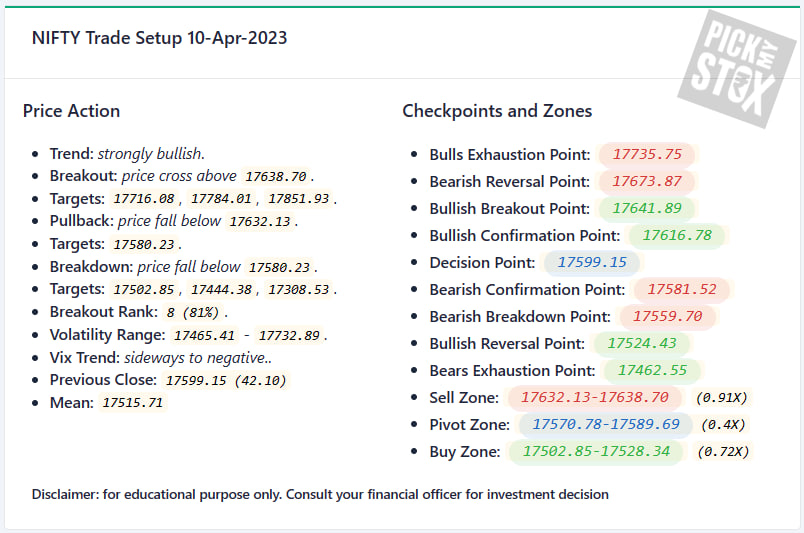Click Bears Exhaustion Point value 17462.55
This screenshot has width=804, height=533.
click(652, 371)
